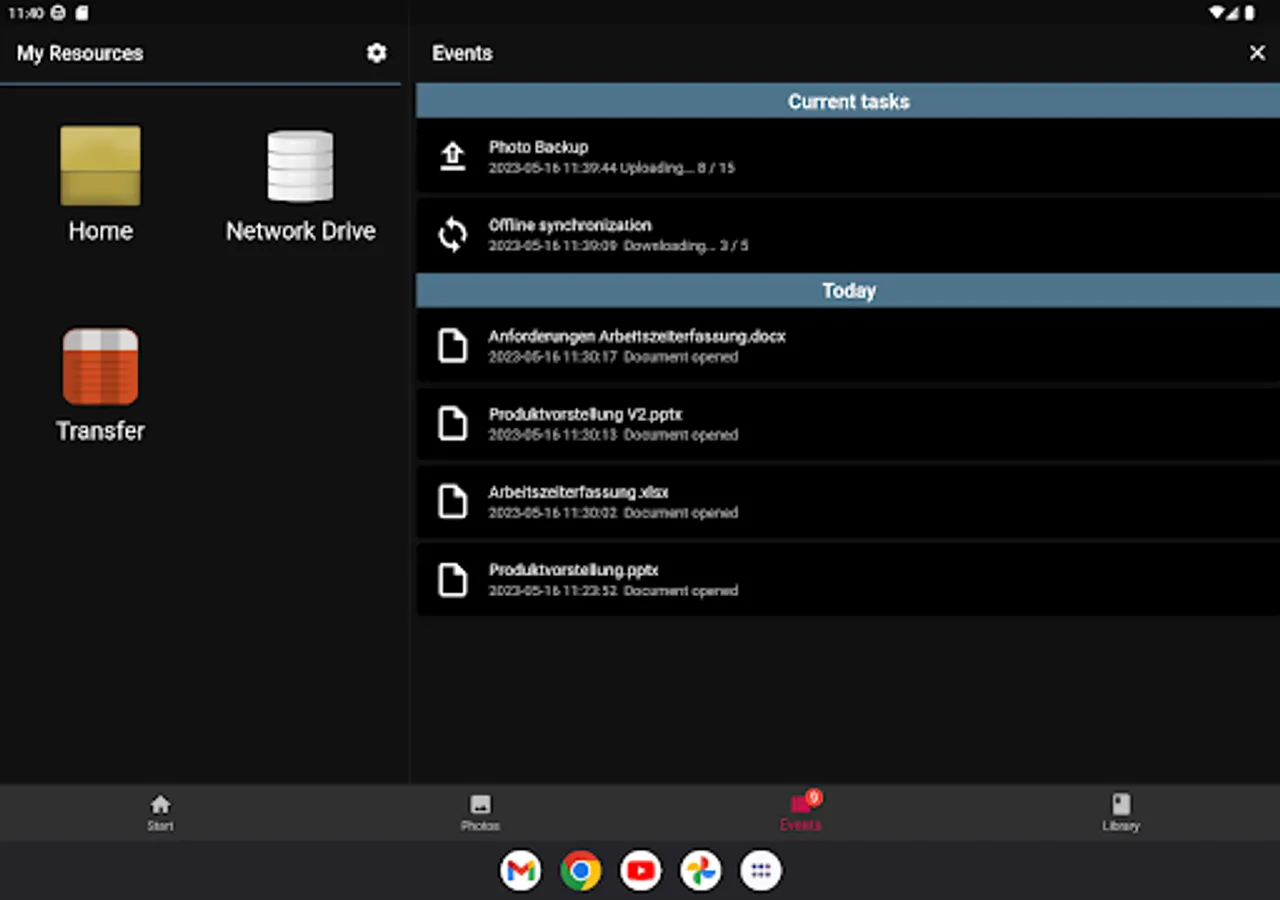Tap the Offline synchronization sync icon
The image size is (1280, 900).
click(453, 235)
